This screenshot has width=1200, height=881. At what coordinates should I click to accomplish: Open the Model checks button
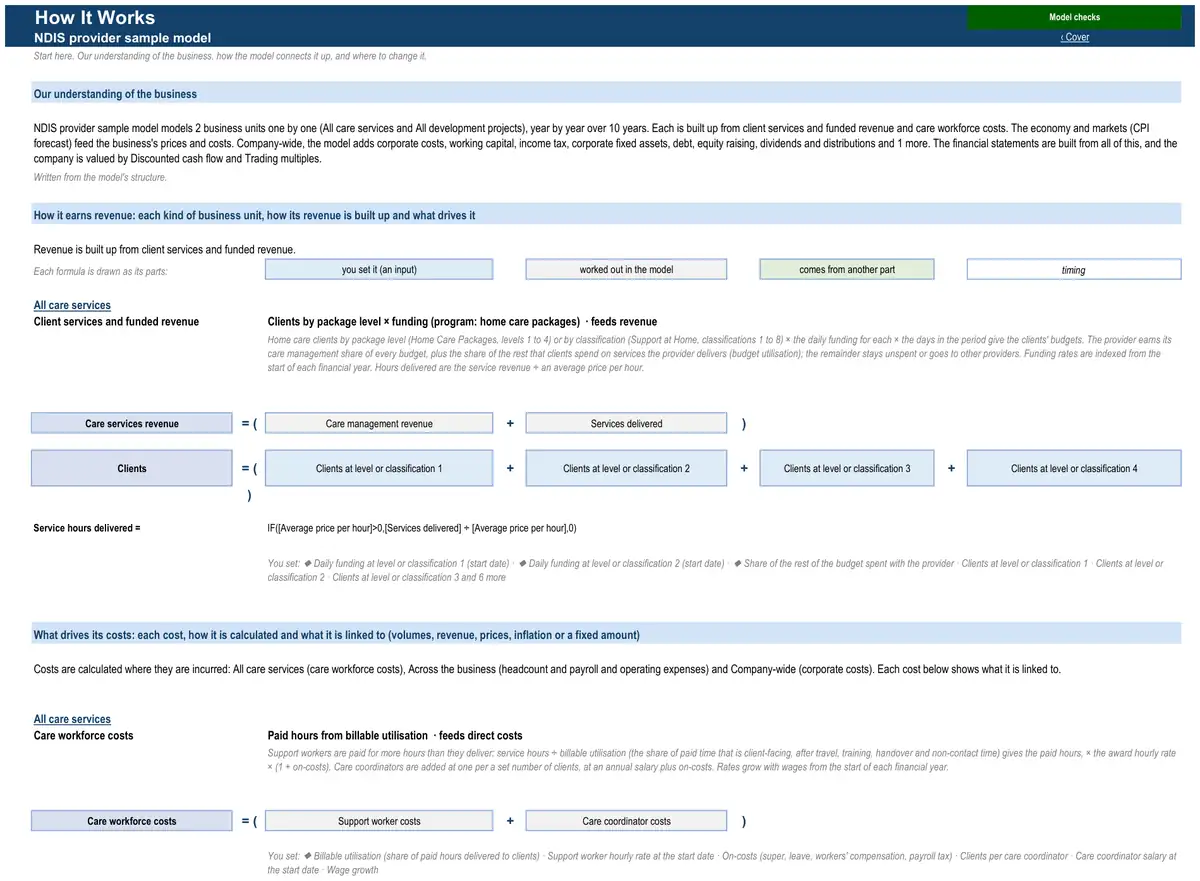1074,17
